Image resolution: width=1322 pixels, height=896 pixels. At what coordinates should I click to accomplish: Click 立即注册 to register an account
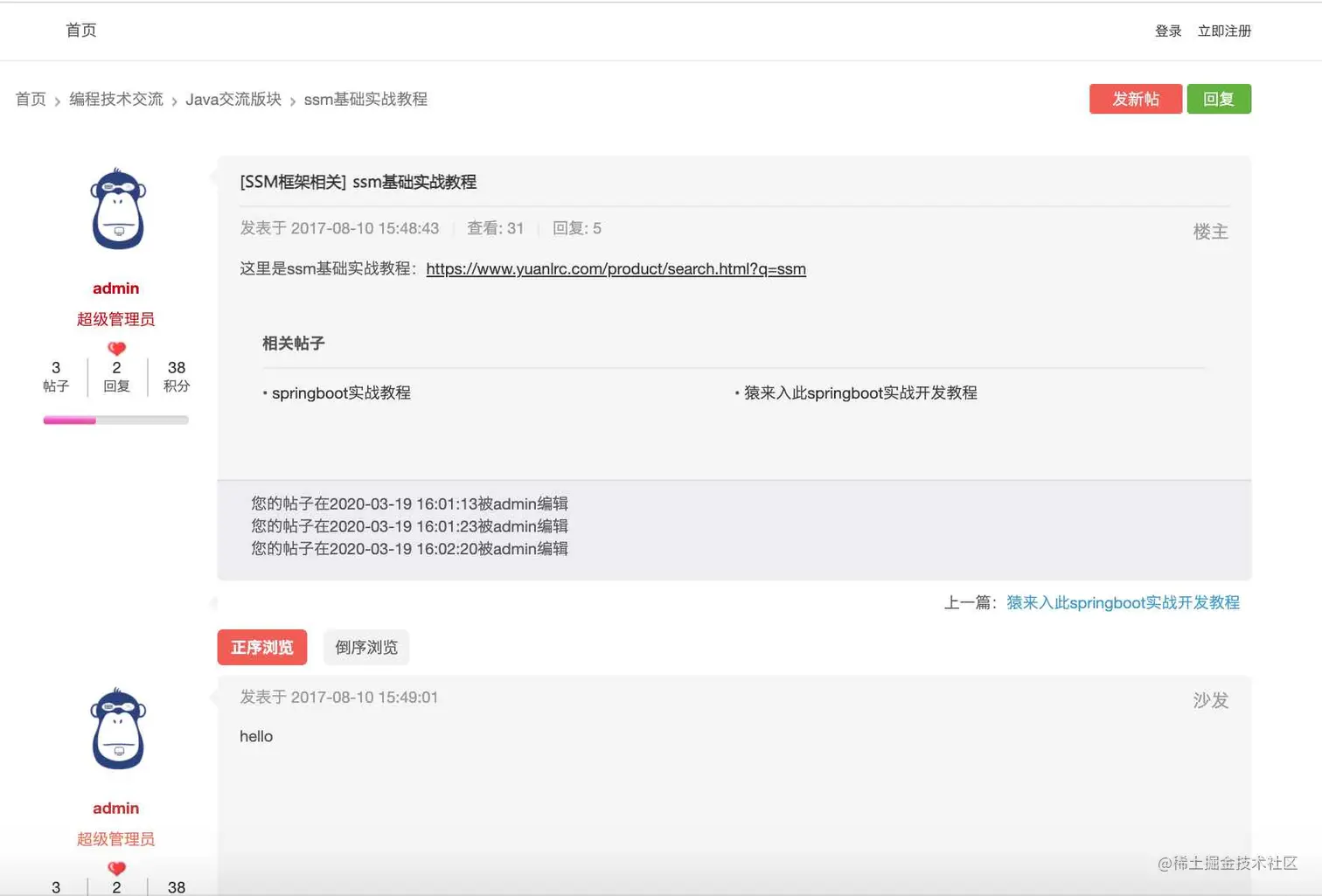(1224, 30)
